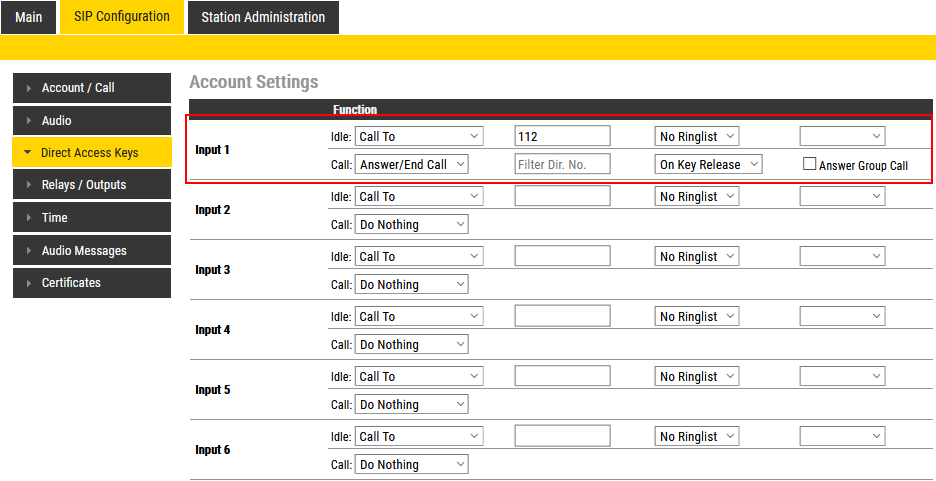
Task: Open the Station Administration tab
Action: coord(263,17)
